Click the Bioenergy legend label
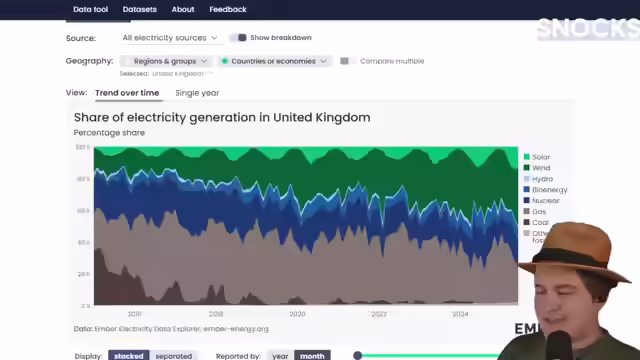 click(550, 189)
